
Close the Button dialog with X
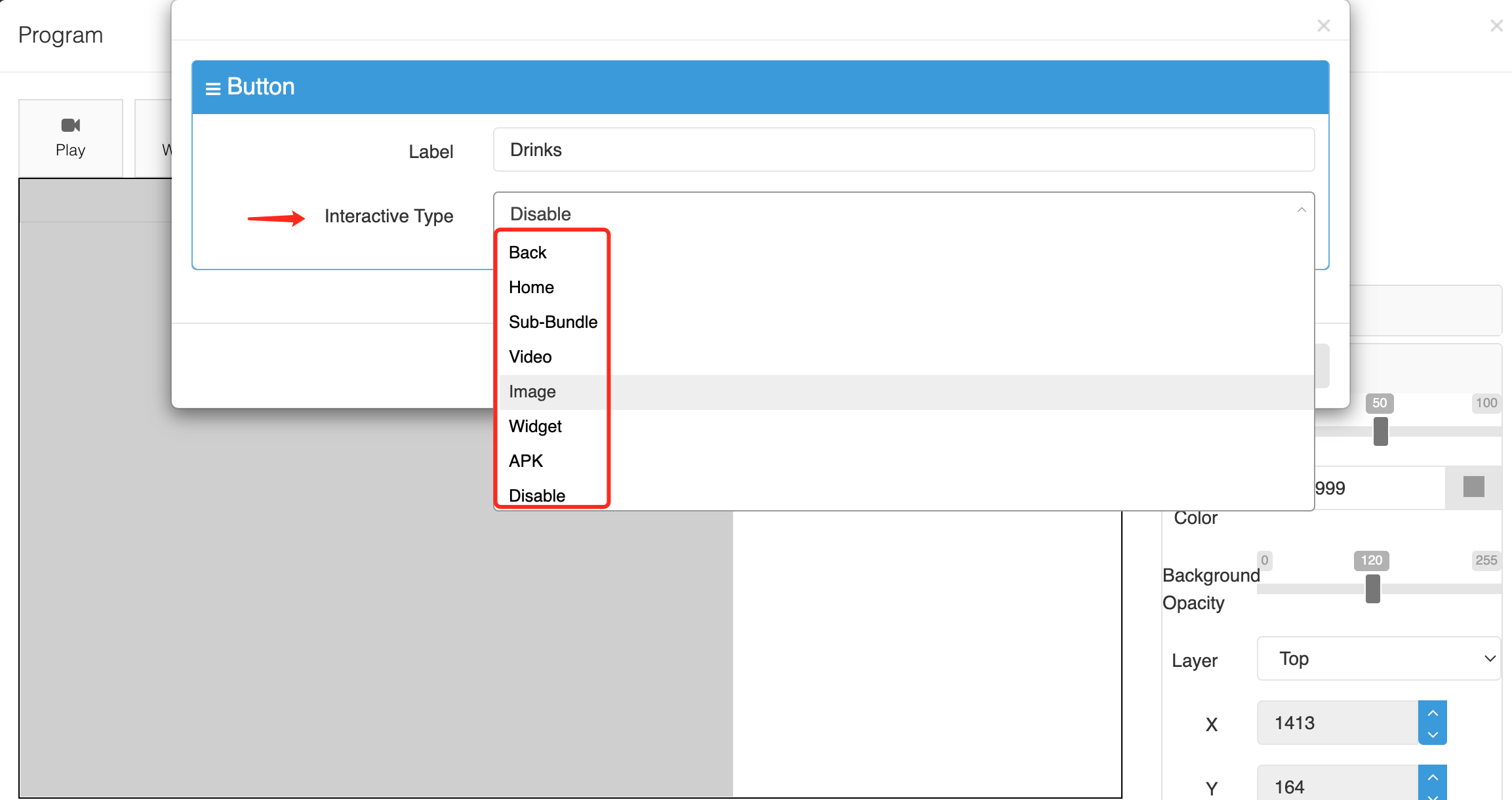click(1323, 26)
